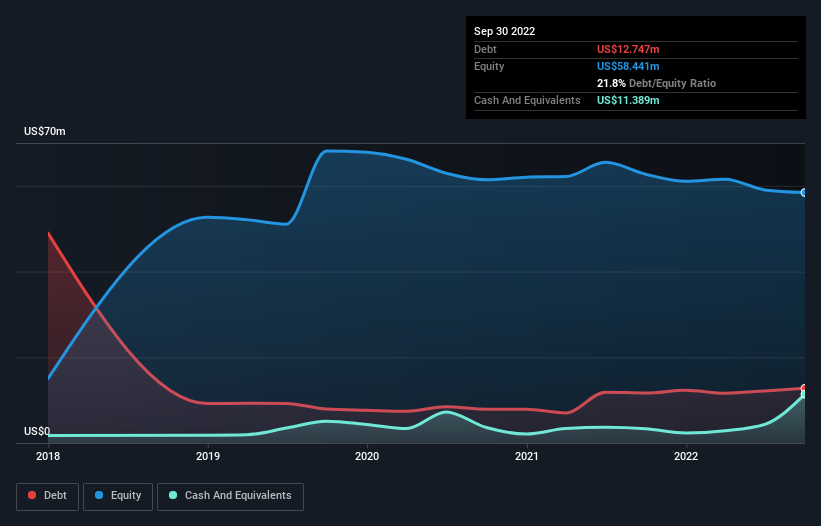
Task: Click the Equity value US$58.441m
Action: pyautogui.click(x=628, y=66)
